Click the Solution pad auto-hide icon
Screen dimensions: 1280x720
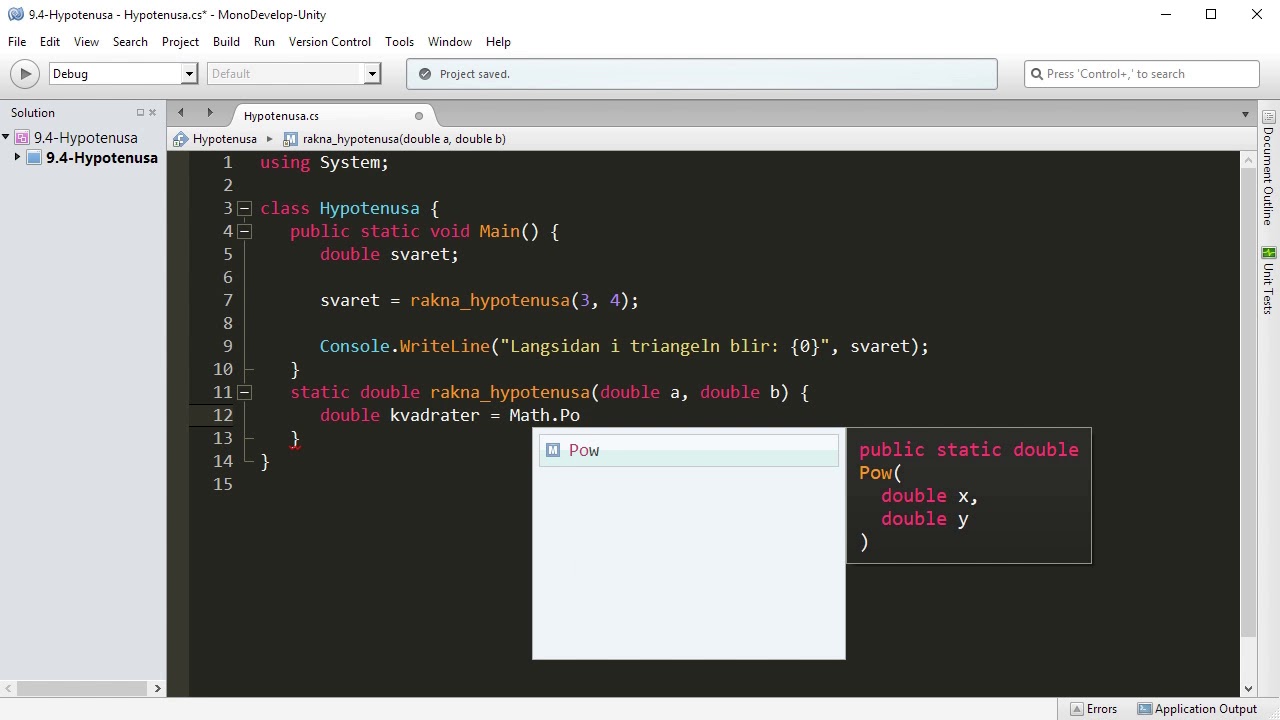[x=140, y=113]
